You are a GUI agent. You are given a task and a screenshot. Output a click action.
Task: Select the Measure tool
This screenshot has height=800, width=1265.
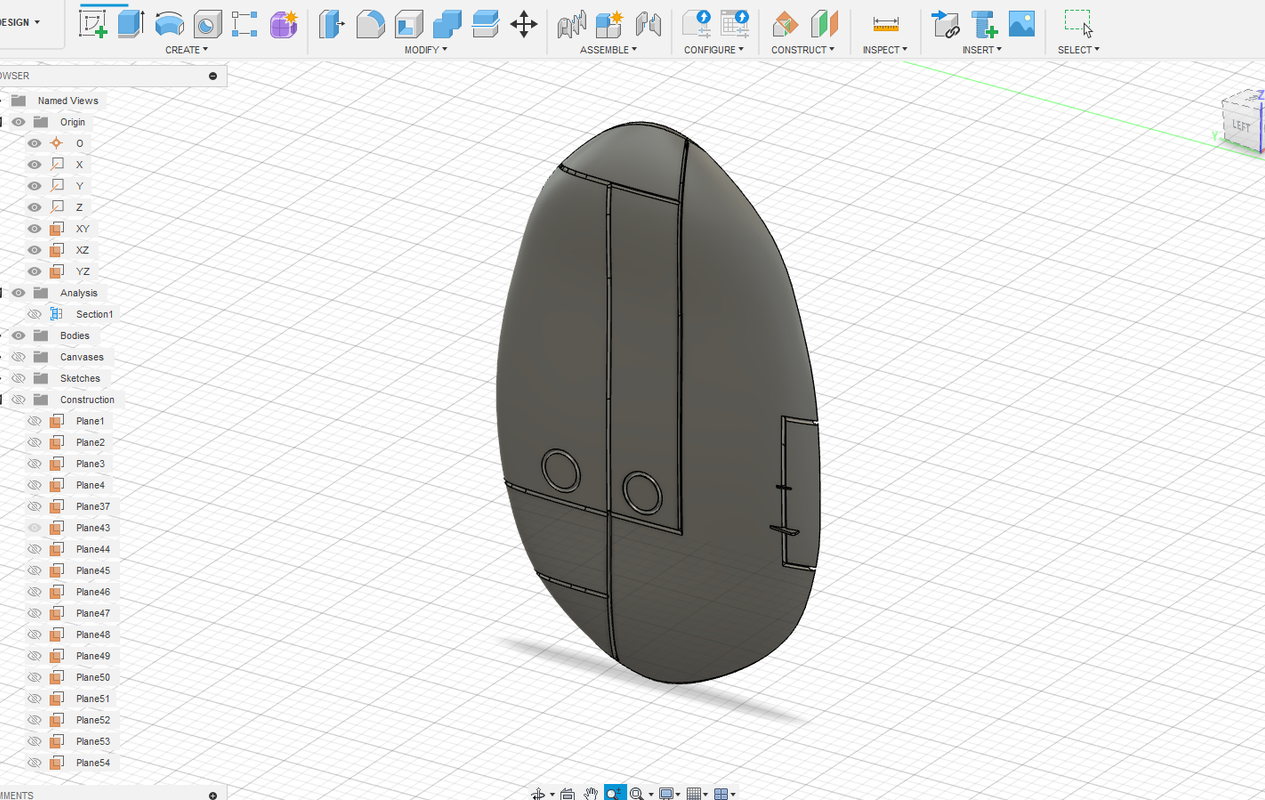click(x=885, y=24)
